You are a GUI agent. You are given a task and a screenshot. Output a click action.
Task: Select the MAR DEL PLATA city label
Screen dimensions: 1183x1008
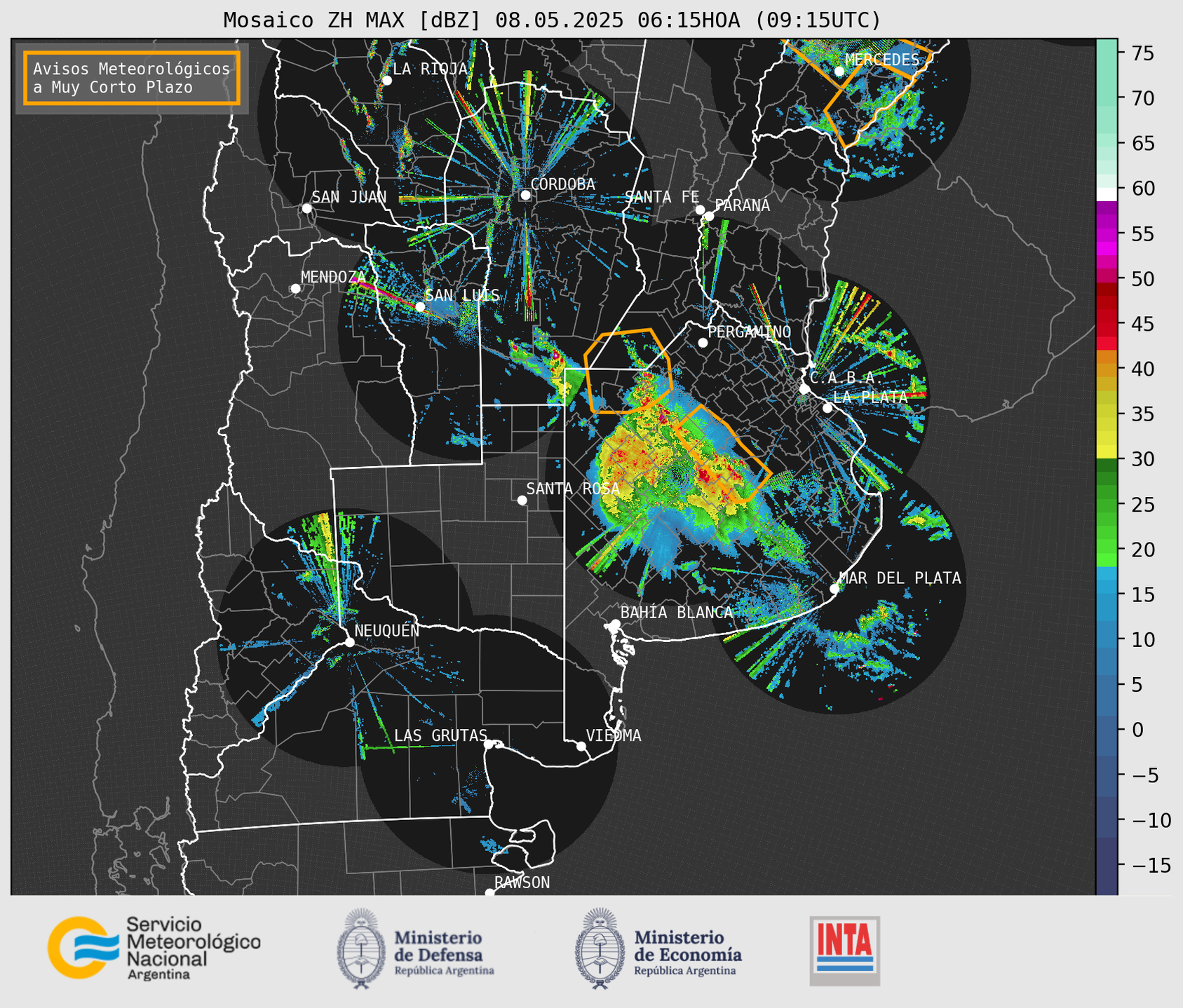click(900, 578)
